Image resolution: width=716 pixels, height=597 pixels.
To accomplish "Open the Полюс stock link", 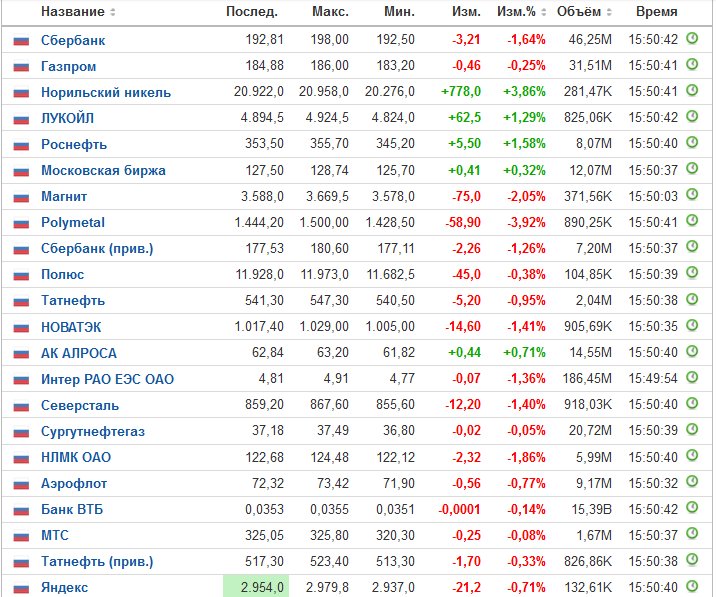I will coord(63,275).
